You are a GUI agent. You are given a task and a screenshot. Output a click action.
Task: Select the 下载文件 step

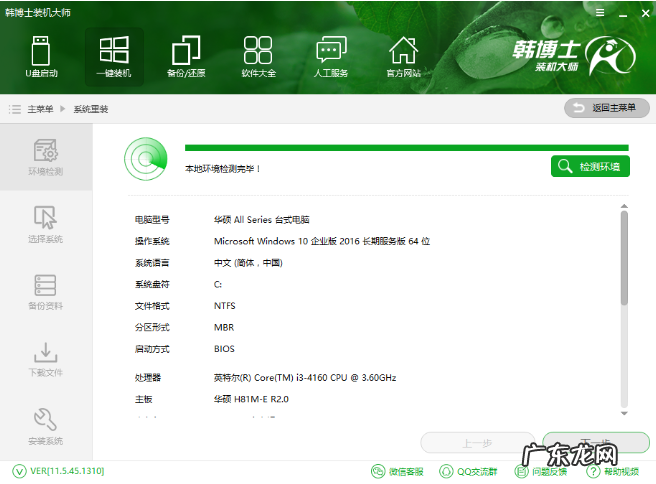(x=46, y=359)
